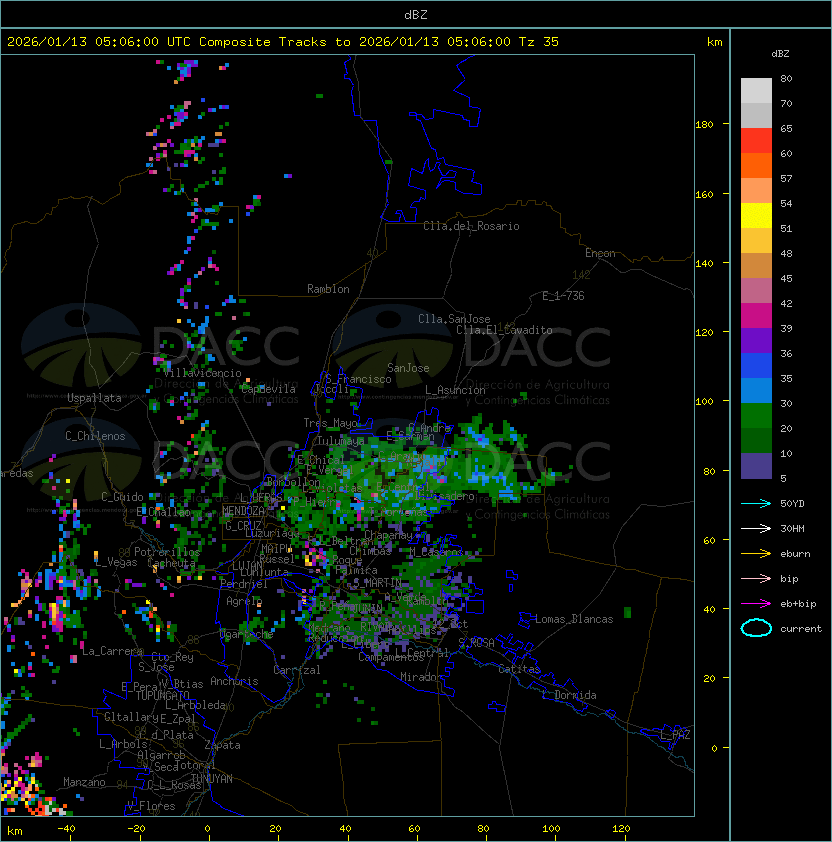This screenshot has height=842, width=832.
Task: Click the 'Clla.El_Cavadito' map label
Action: [x=504, y=330]
